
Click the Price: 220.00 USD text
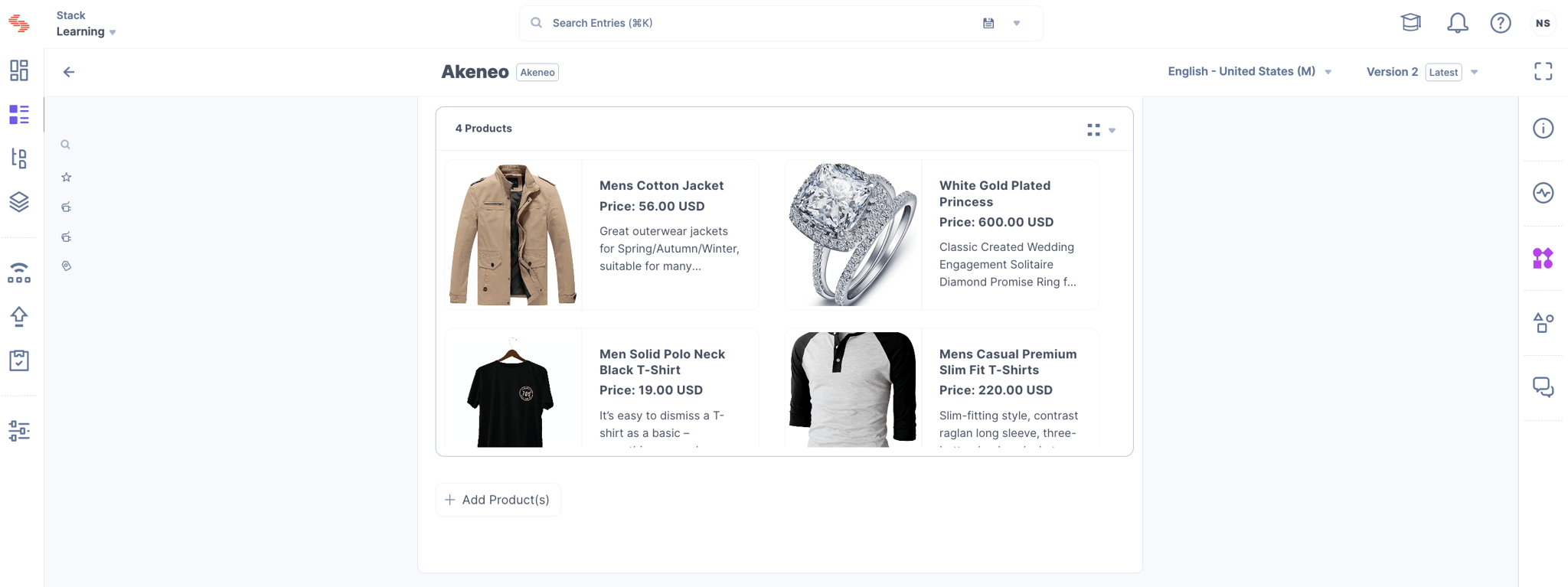tap(996, 390)
